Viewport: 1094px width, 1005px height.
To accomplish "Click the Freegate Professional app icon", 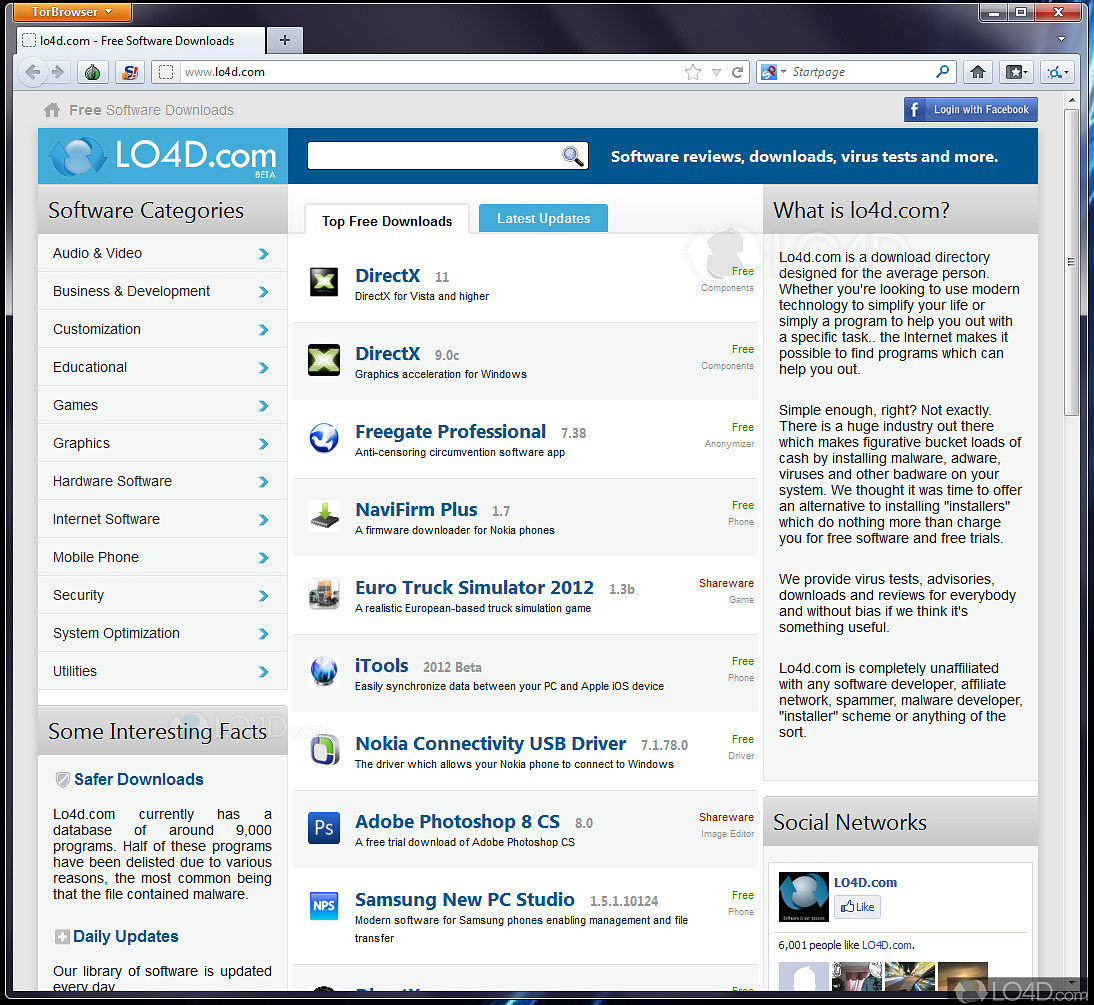I will (x=324, y=438).
